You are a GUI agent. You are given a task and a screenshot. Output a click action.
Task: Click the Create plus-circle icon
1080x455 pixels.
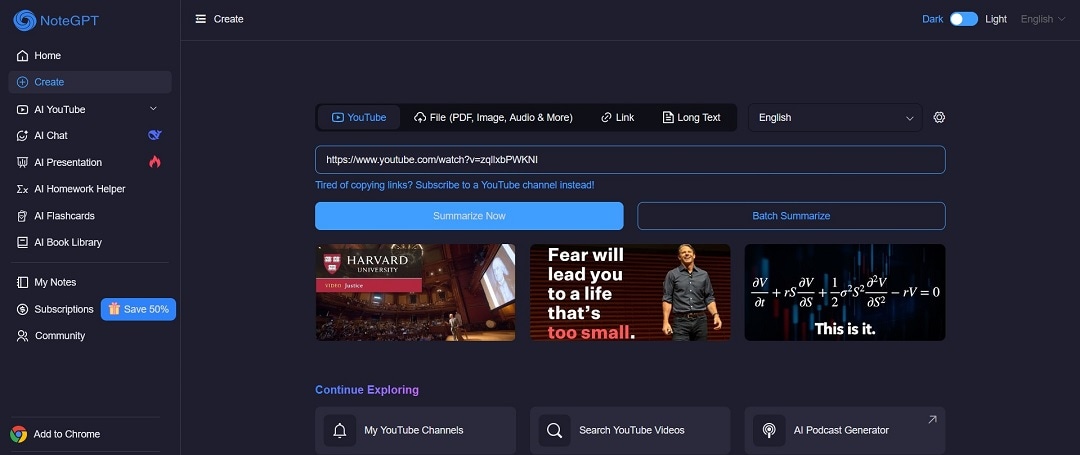pos(22,82)
